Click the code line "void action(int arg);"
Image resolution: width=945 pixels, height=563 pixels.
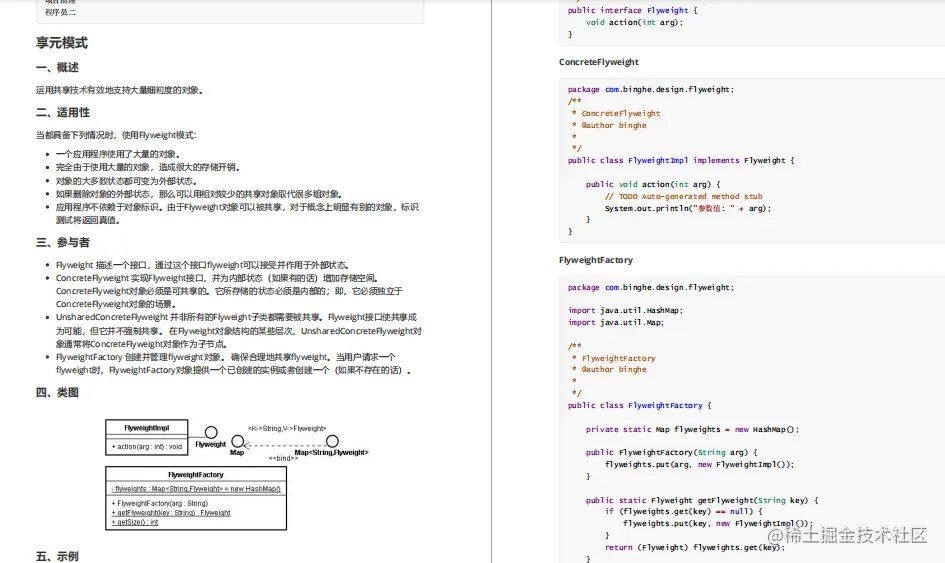tap(635, 22)
